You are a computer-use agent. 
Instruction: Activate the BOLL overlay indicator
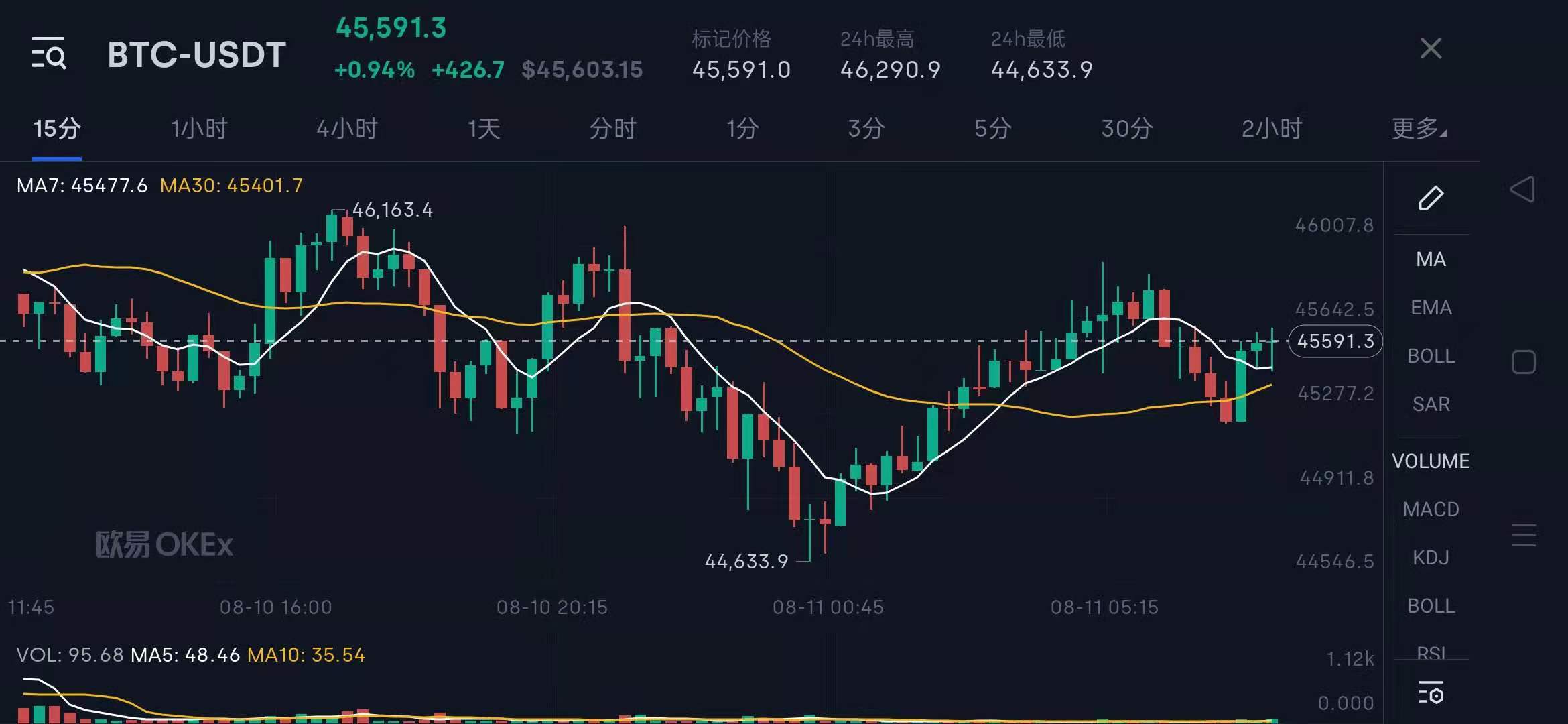pos(1431,356)
